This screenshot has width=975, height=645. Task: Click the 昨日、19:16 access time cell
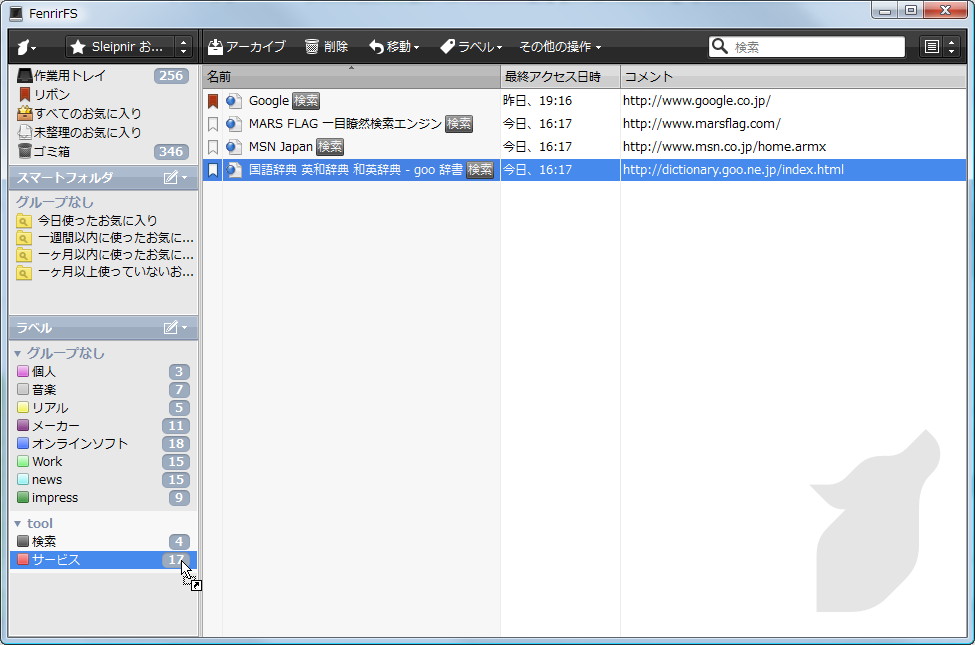(537, 101)
